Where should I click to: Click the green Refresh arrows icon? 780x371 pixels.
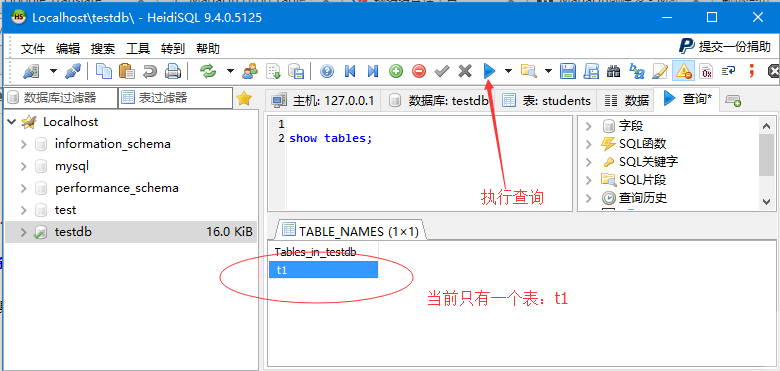point(208,71)
